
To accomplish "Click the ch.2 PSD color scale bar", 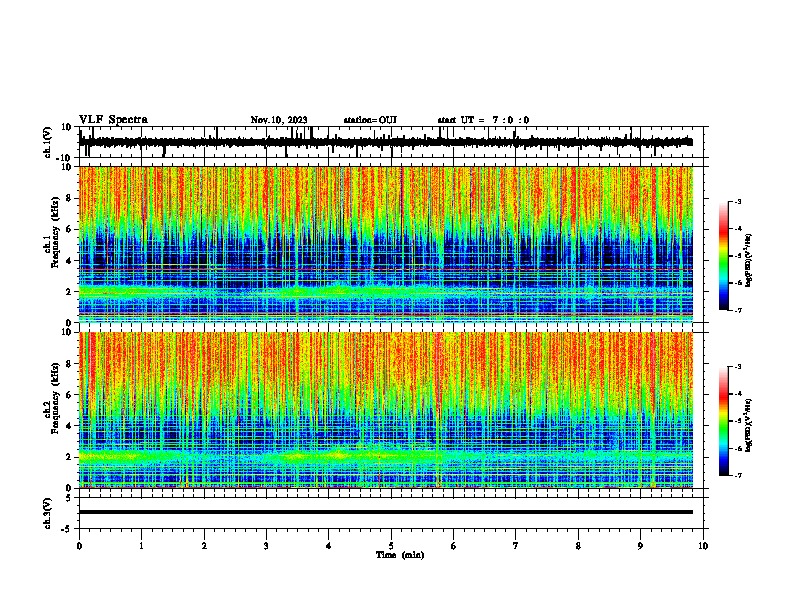I will (724, 421).
